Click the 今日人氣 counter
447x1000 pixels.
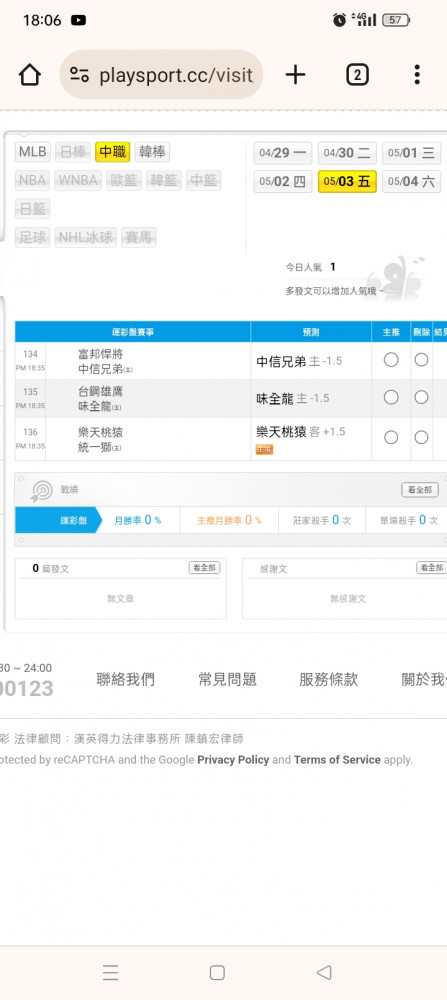pyautogui.click(x=310, y=267)
